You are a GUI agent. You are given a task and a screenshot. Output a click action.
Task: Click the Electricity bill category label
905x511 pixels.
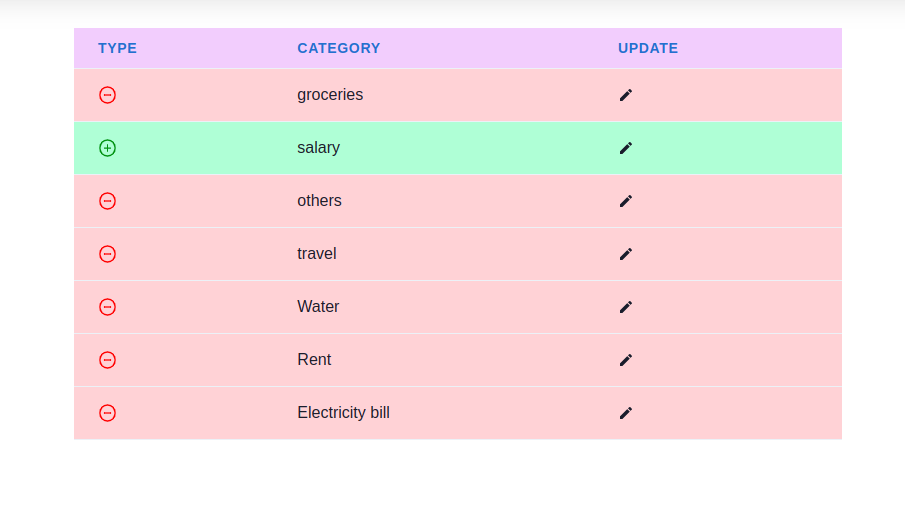pyautogui.click(x=343, y=412)
